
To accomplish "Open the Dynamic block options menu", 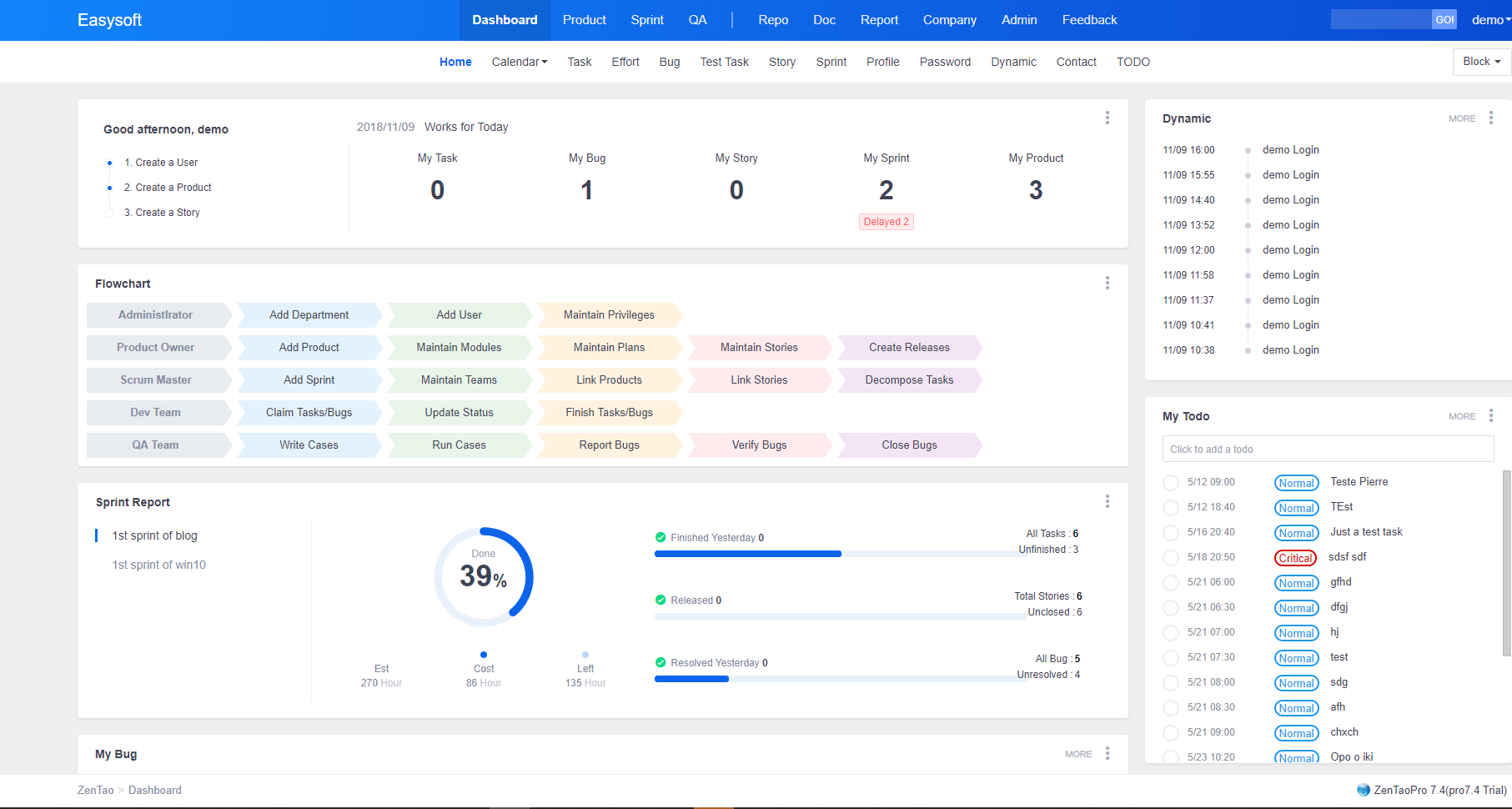I will (x=1491, y=118).
